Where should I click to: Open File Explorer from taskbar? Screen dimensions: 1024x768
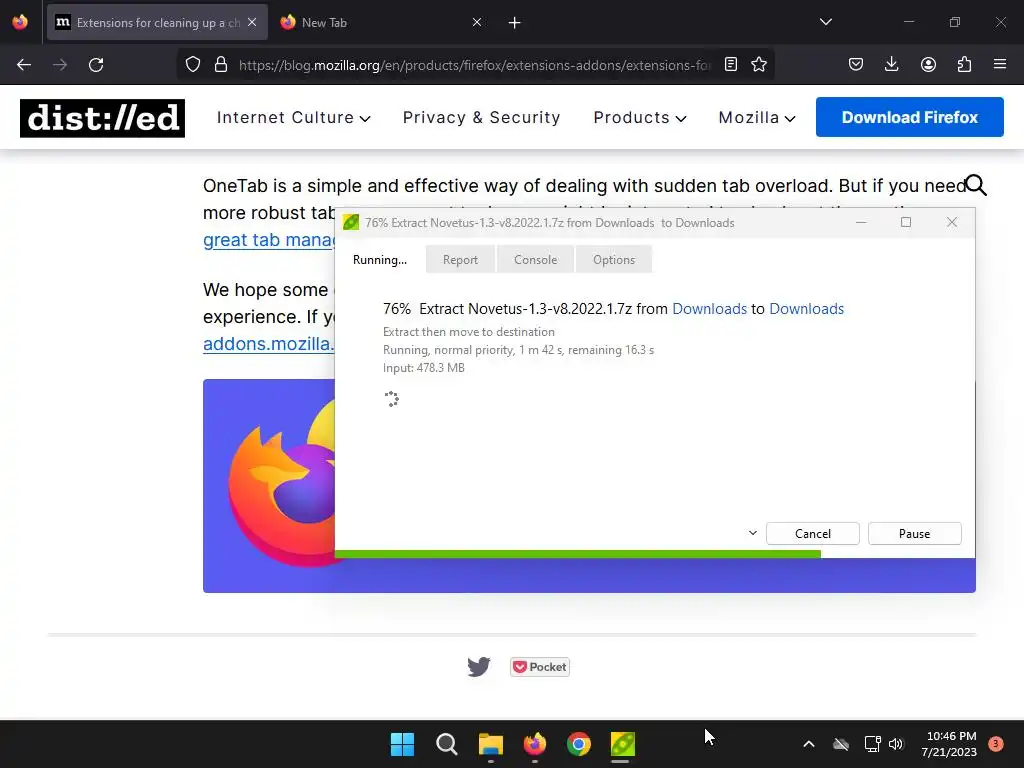point(490,744)
